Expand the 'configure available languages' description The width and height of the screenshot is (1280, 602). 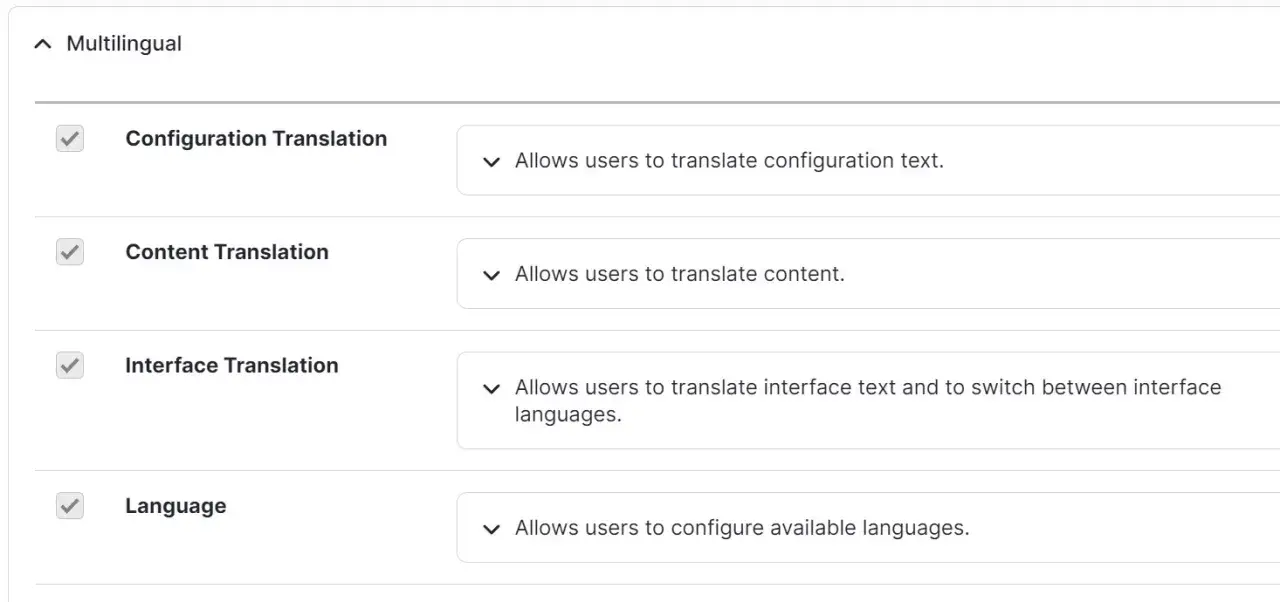click(491, 528)
